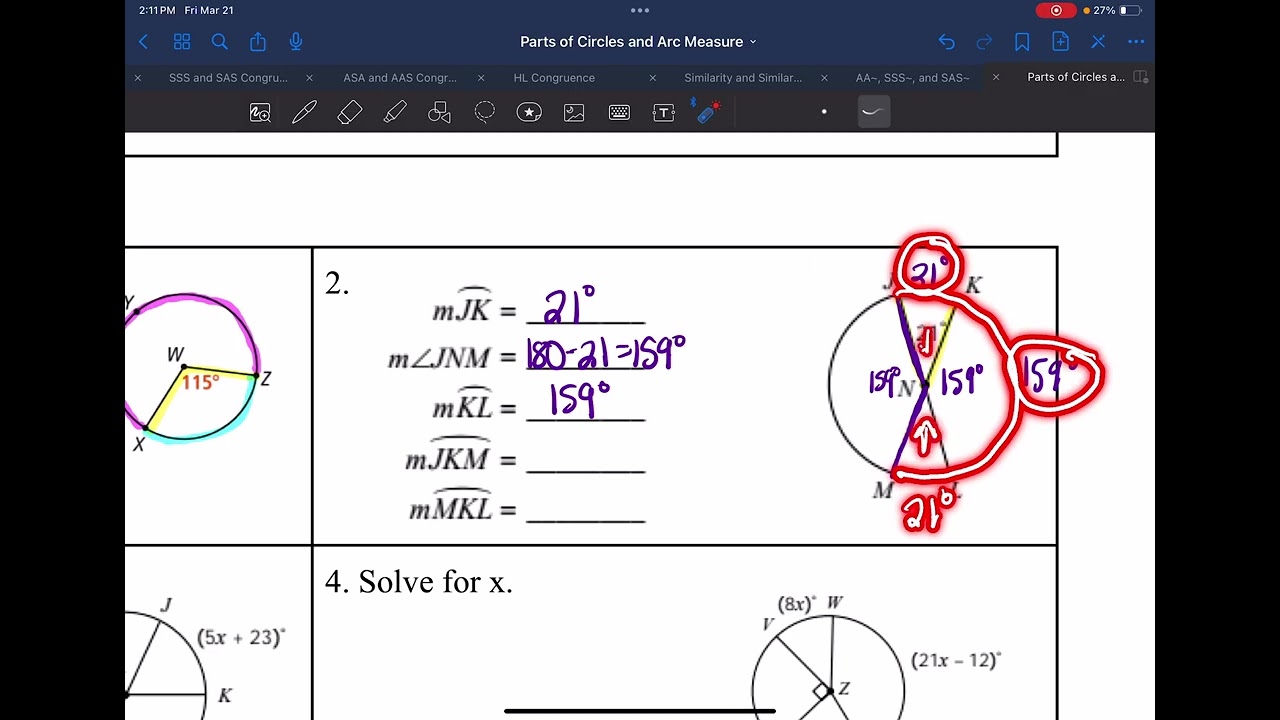Switch to Similarity and Similar... tab
The width and height of the screenshot is (1280, 720).
pyautogui.click(x=743, y=78)
